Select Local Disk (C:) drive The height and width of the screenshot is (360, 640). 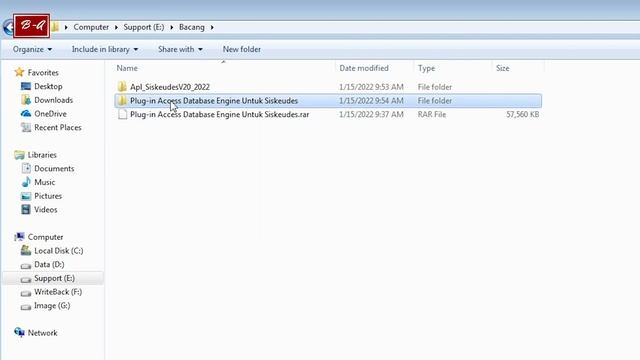58,251
